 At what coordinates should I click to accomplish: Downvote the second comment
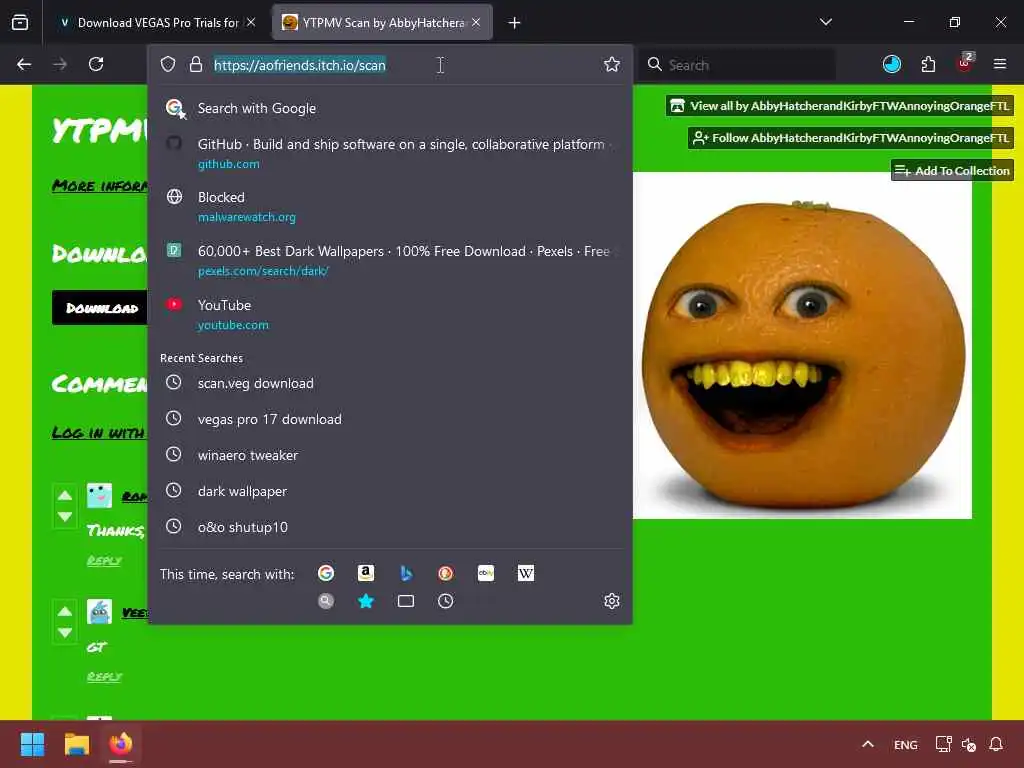point(65,633)
